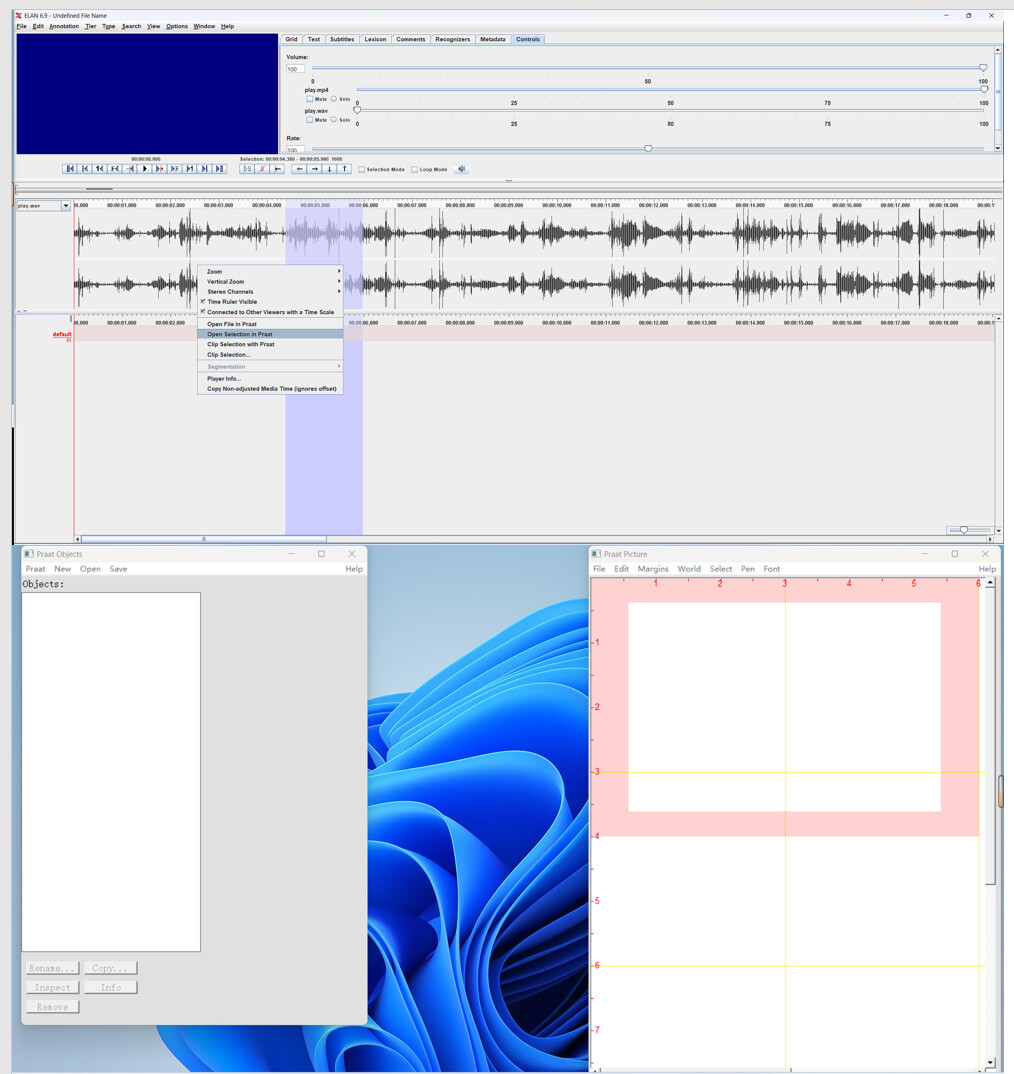Expand the Zoom submenu in context menu
The height and width of the screenshot is (1074, 1014).
(x=270, y=271)
